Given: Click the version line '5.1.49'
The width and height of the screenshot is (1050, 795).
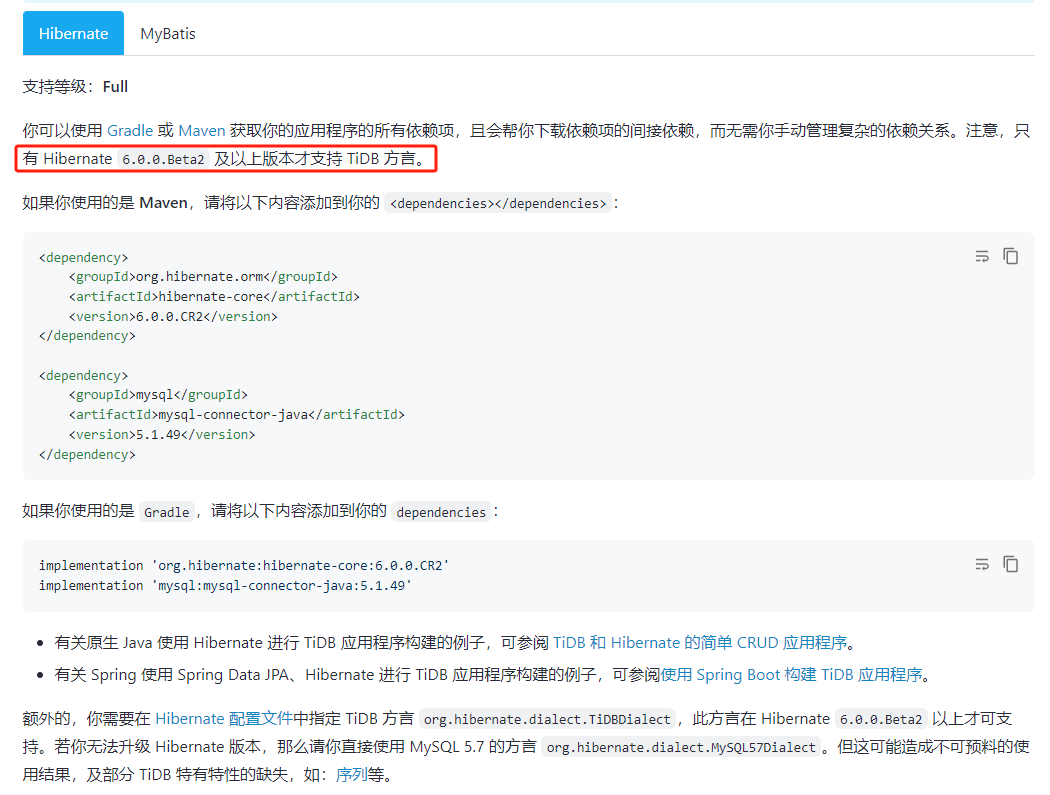Looking at the screenshot, I should pos(162,435).
